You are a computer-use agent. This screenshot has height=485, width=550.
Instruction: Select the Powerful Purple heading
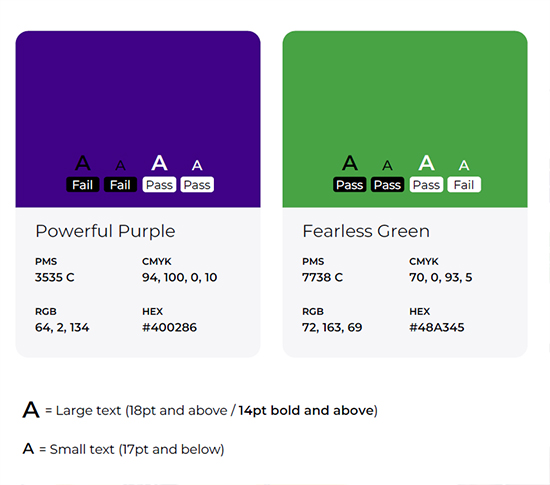(x=105, y=231)
